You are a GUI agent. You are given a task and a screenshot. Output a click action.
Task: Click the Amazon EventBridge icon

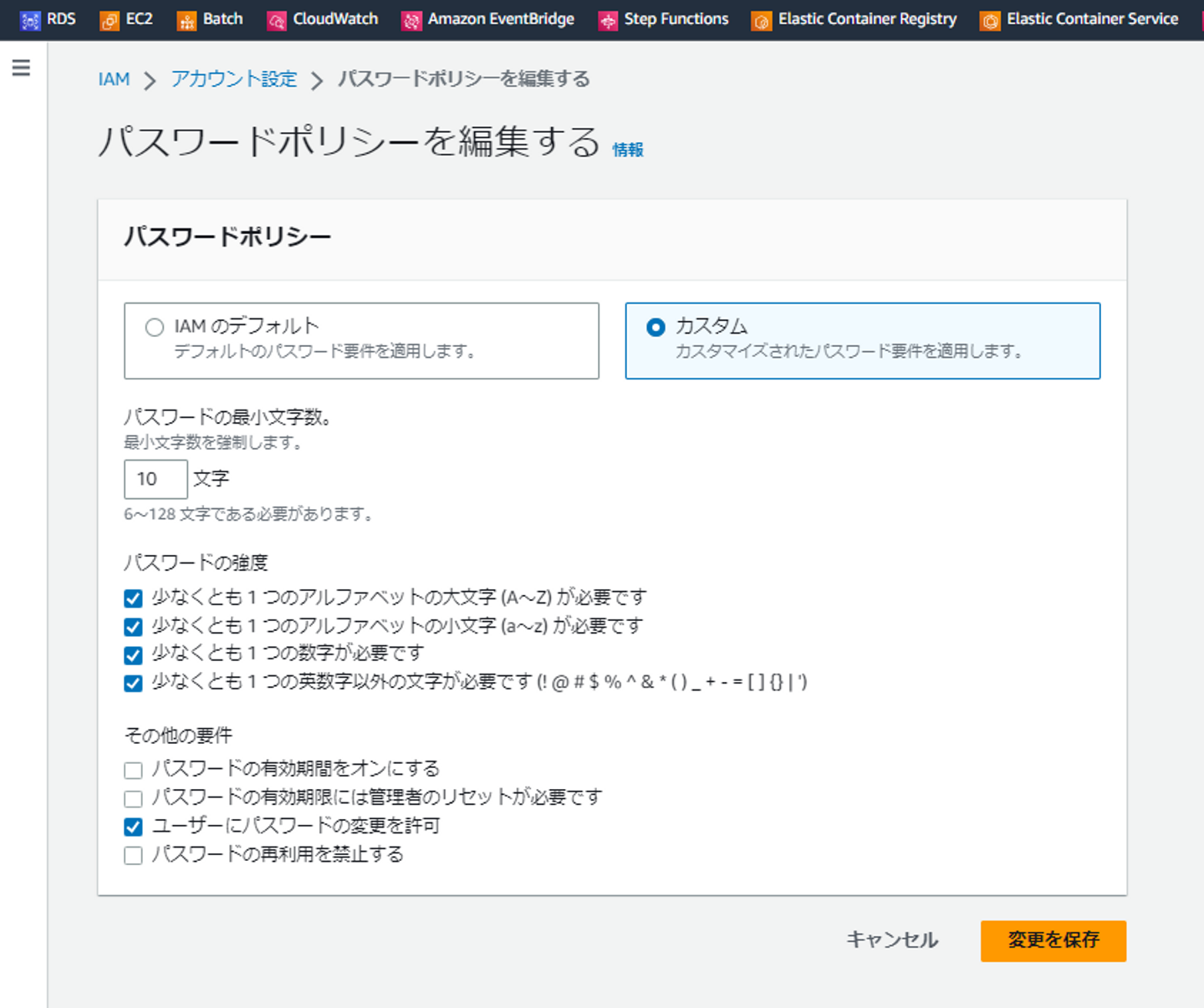tap(411, 20)
